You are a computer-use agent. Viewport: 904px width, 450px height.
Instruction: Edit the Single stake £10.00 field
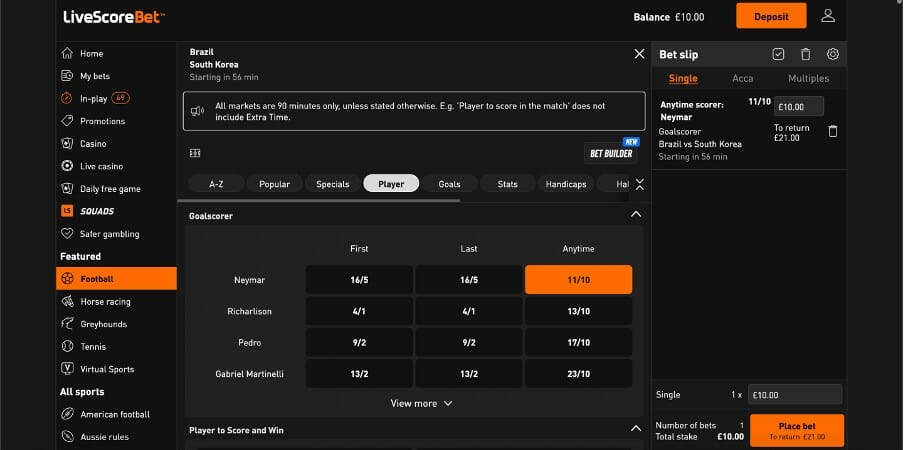pyautogui.click(x=795, y=395)
